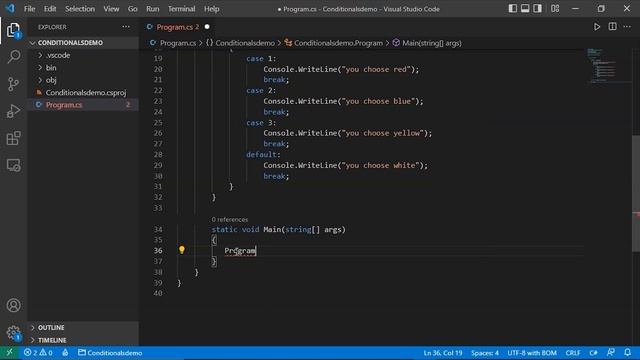The height and width of the screenshot is (360, 640).
Task: Click the Run code play button
Action: tap(597, 27)
